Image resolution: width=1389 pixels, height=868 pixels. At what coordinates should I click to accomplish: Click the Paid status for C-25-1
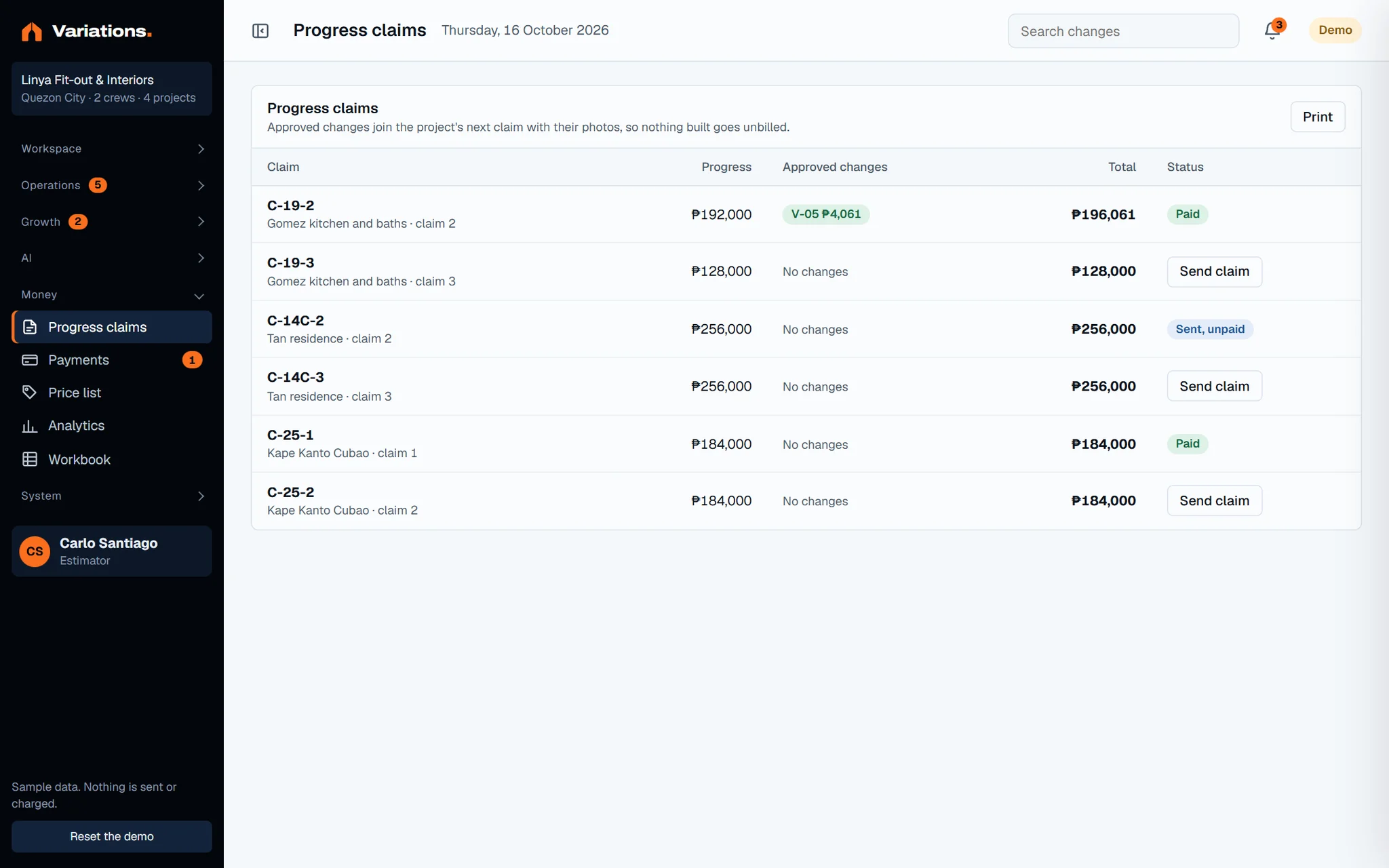tap(1187, 443)
